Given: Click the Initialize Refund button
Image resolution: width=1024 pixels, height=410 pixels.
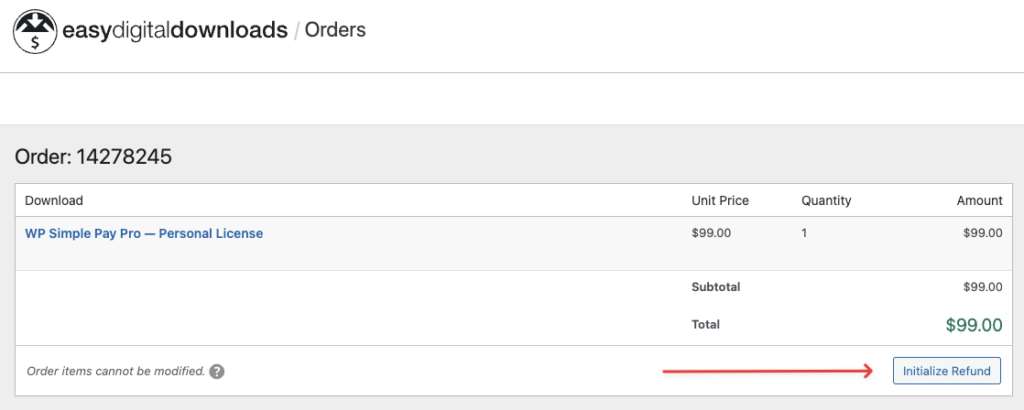Looking at the screenshot, I should (945, 371).
